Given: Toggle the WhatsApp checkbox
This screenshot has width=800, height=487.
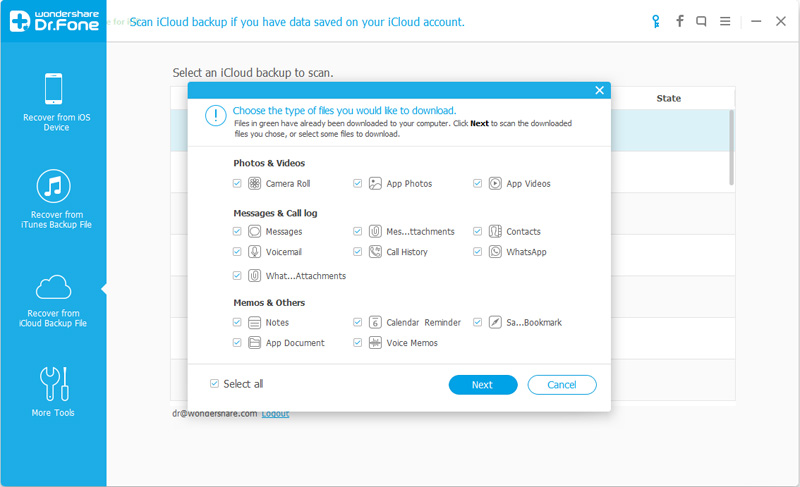Looking at the screenshot, I should [477, 251].
